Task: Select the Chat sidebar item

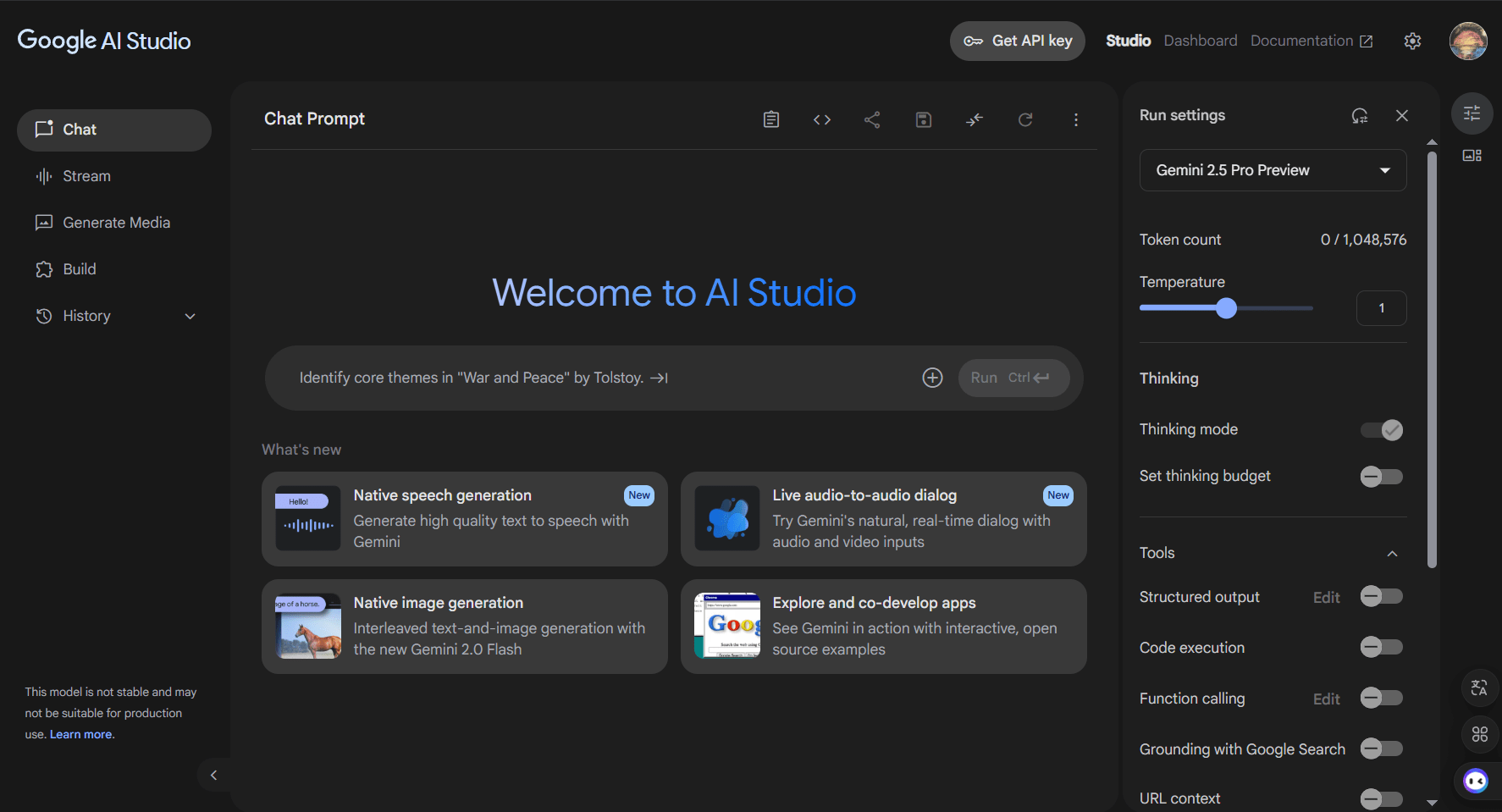Action: [x=114, y=130]
